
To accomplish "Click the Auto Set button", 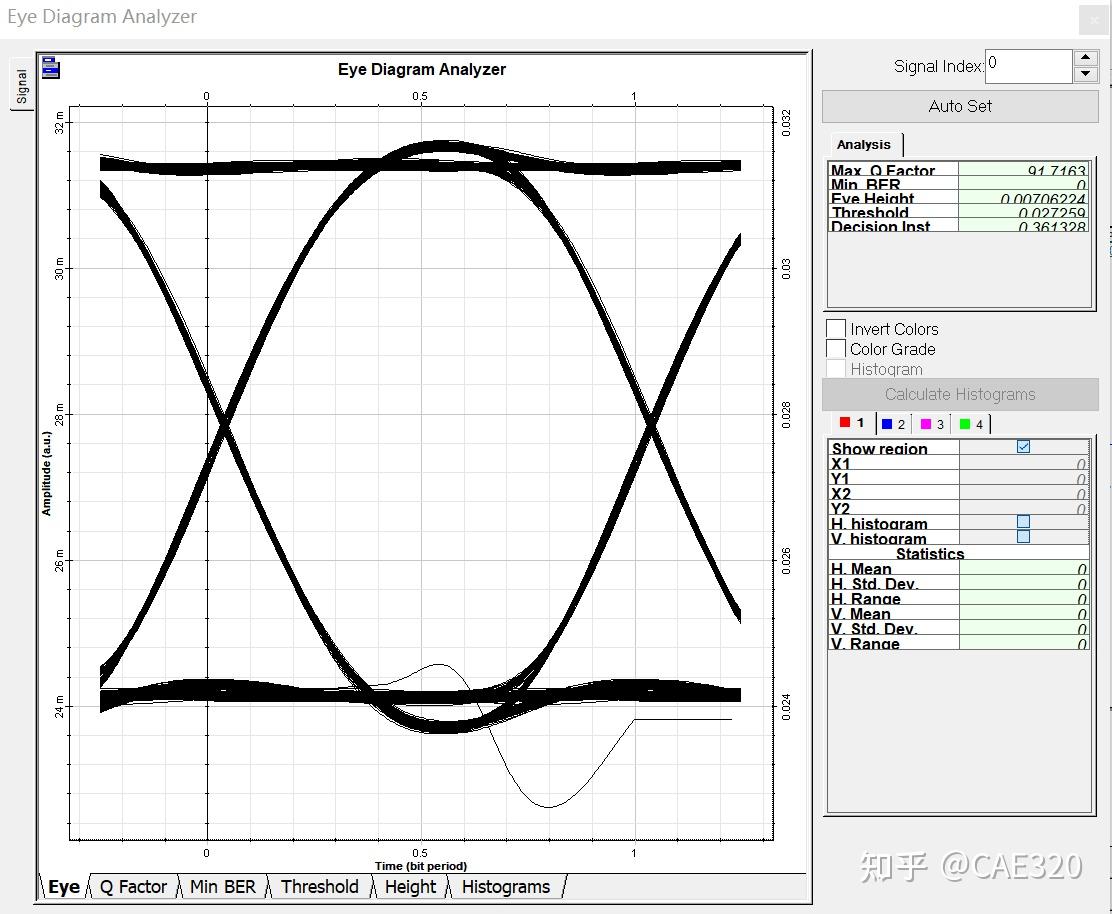I will click(960, 106).
